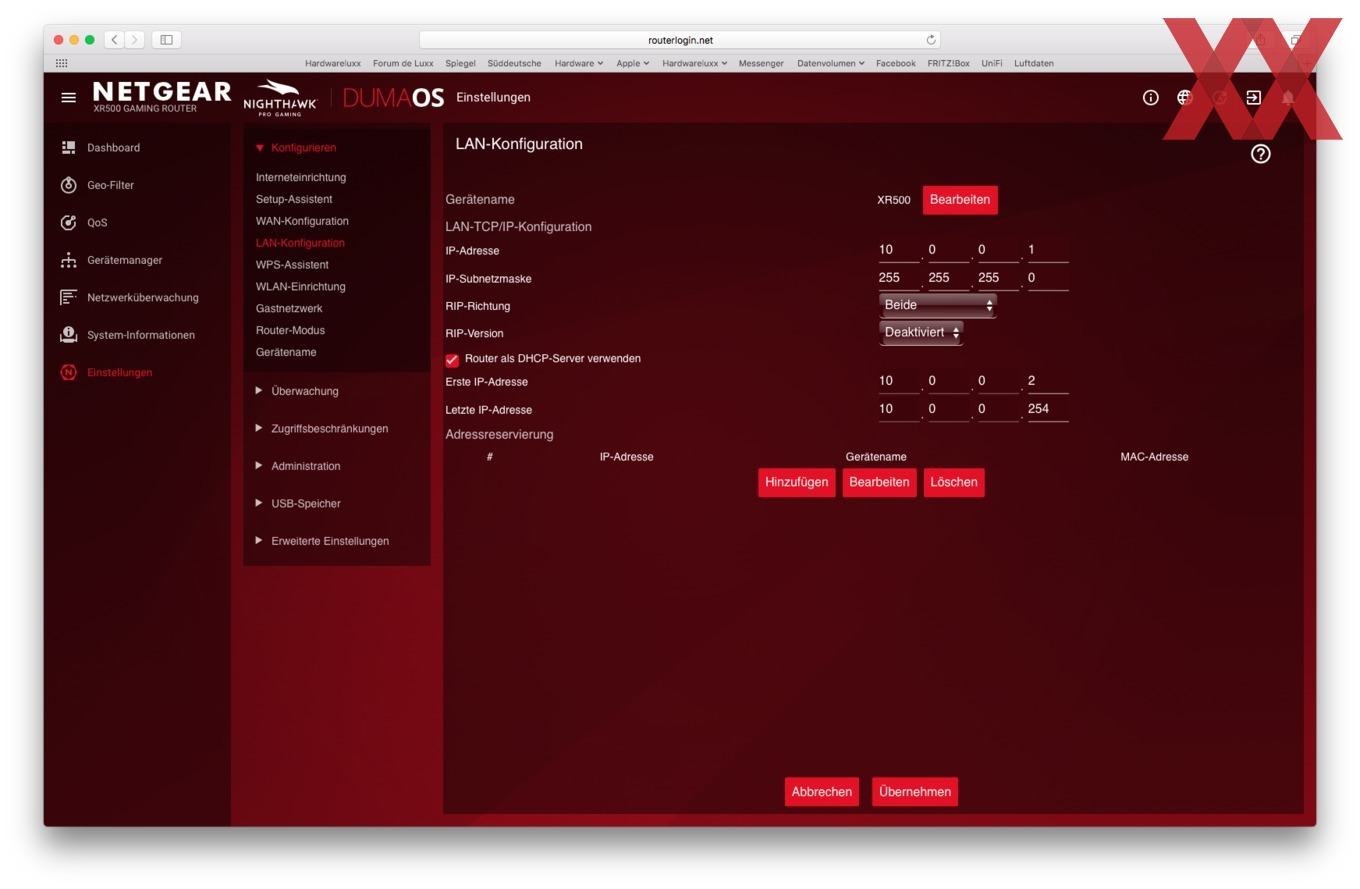Click Hinzufügen address reservation button
Viewport: 1360px width, 889px height.
pyautogui.click(x=796, y=482)
